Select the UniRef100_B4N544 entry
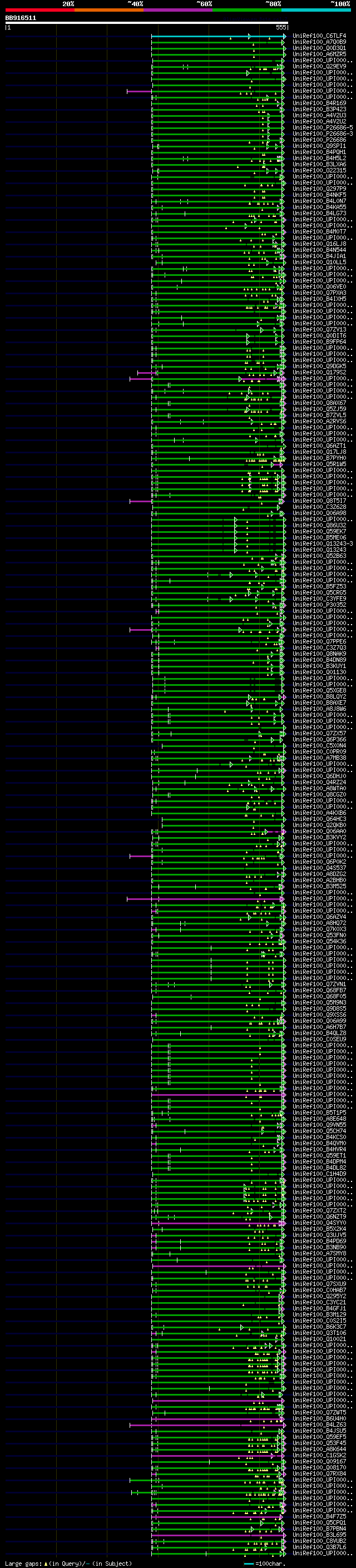This screenshot has height=1568, width=356. tap(319, 250)
